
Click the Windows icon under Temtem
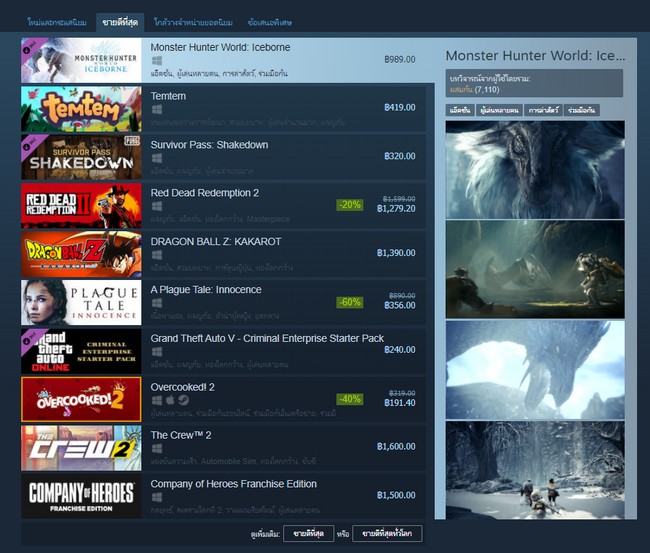pos(157,109)
